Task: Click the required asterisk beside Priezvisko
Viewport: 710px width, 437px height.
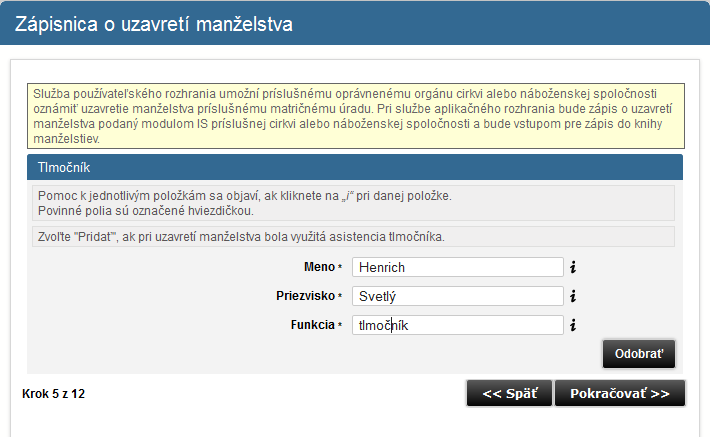Action: pos(340,296)
